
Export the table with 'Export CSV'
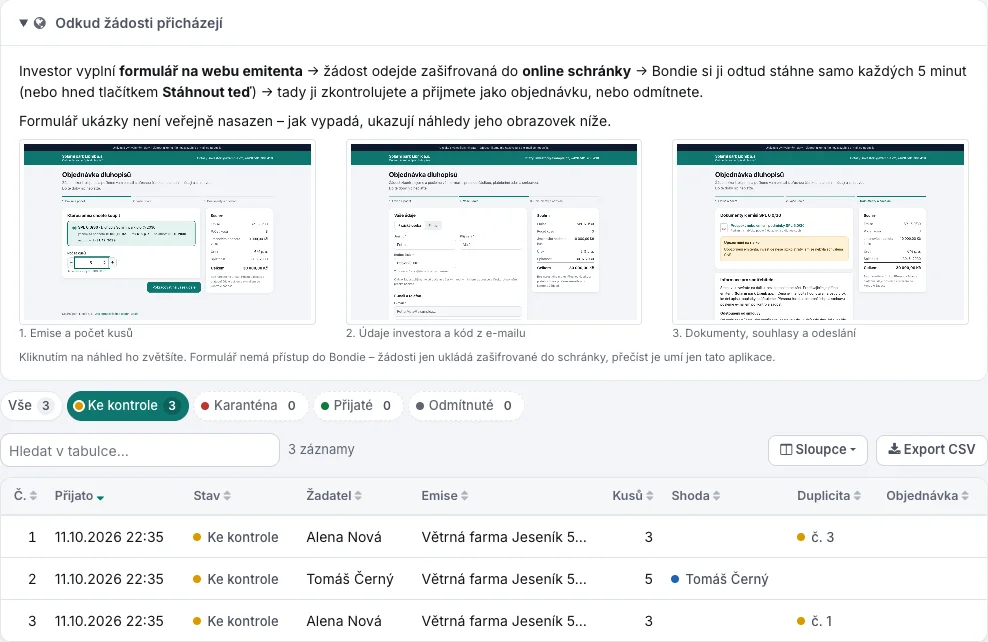point(931,450)
